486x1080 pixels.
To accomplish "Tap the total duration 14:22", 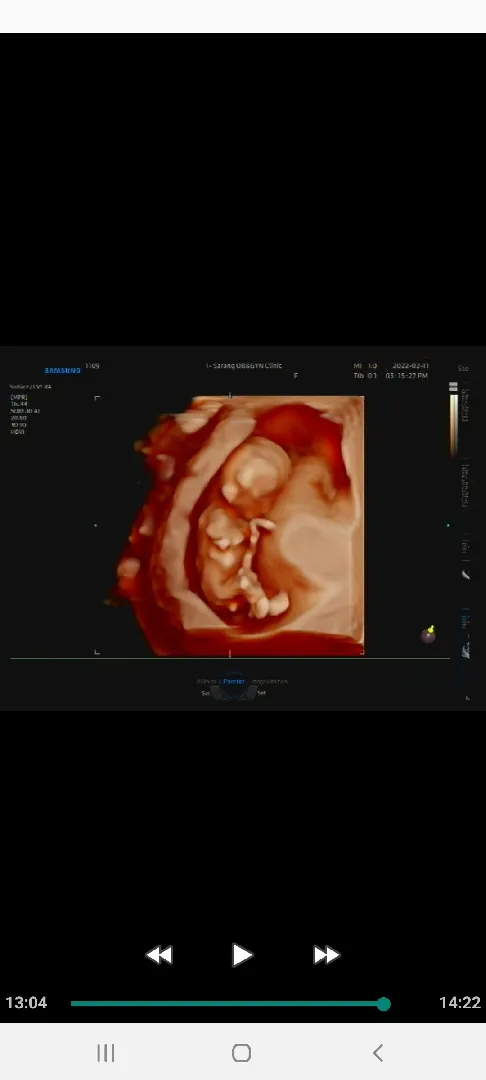I will click(460, 1002).
